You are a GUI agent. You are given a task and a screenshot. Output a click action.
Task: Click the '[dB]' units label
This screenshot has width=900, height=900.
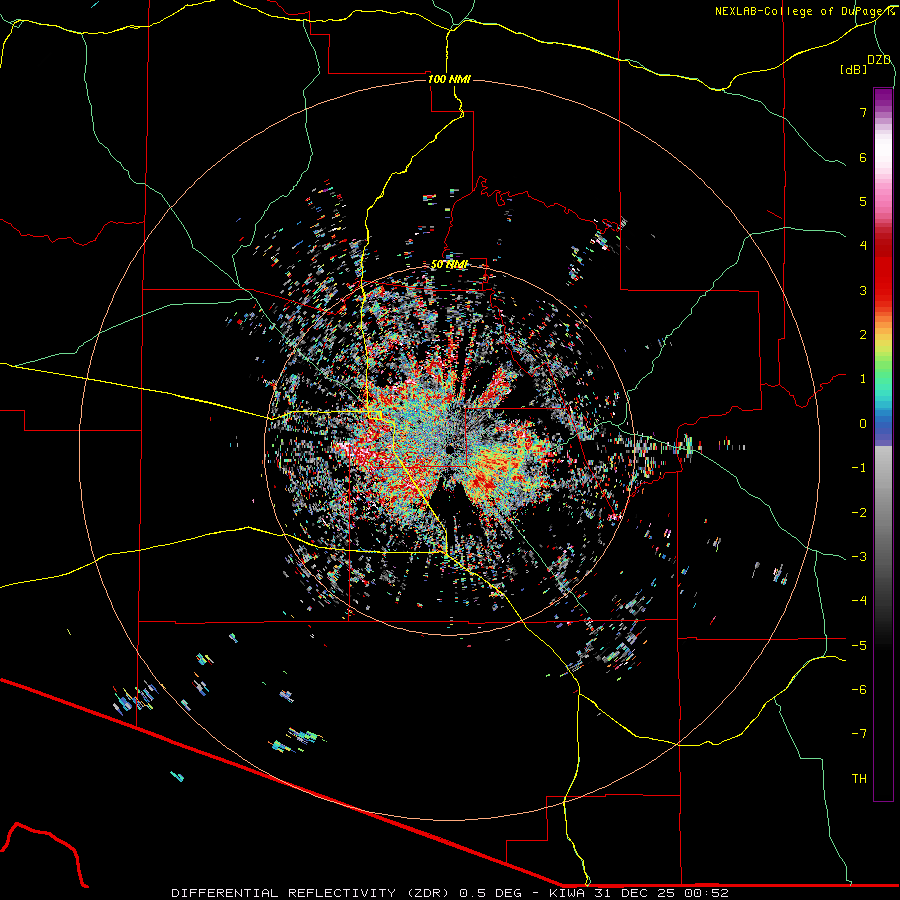[x=854, y=69]
